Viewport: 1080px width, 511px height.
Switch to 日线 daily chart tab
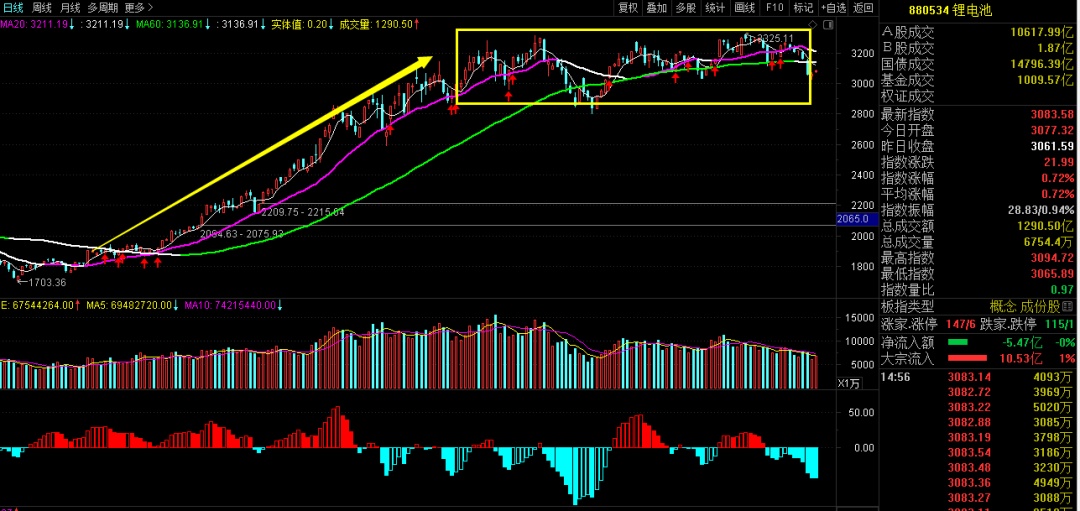pos(13,7)
